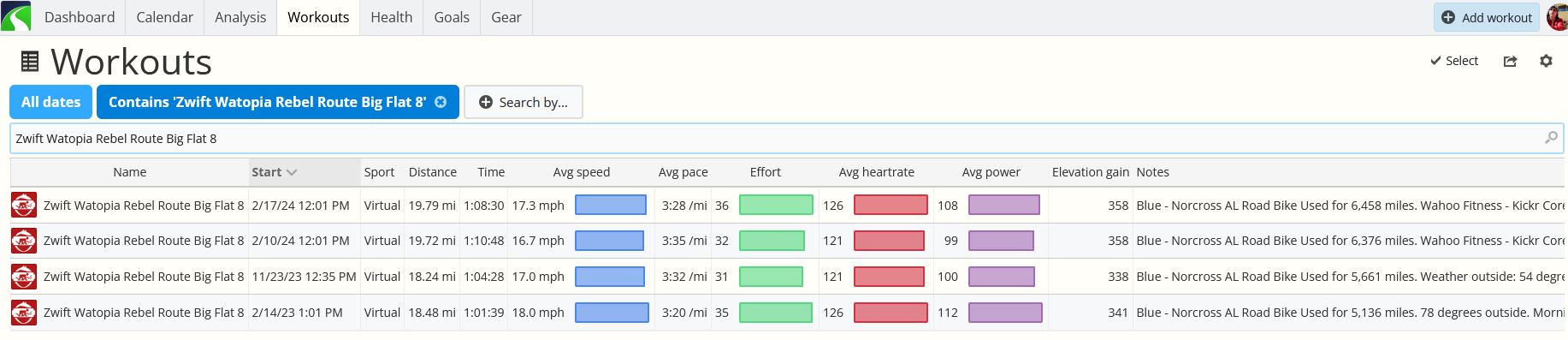Screen dimensions: 1568x340
Task: Click the Zwift icon on the 2/14/23 workout
Action: point(24,313)
